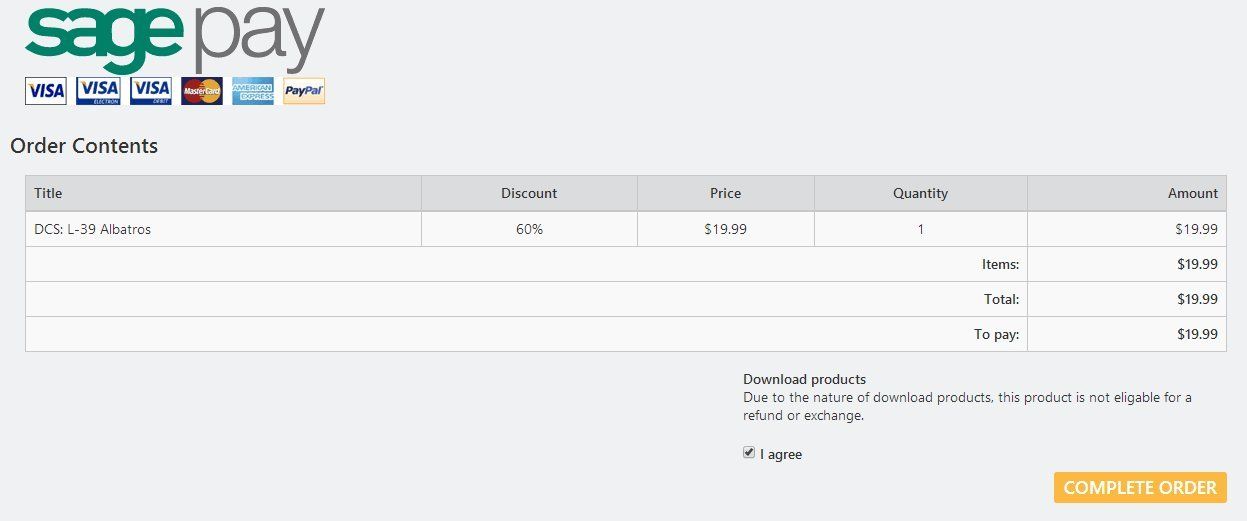Select the Amount column header
This screenshot has height=521, width=1247.
[1192, 193]
